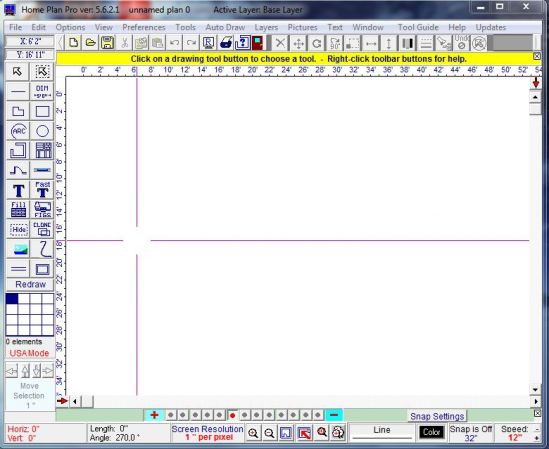This screenshot has height=449, width=549.
Task: Open the Edit menu
Action: click(x=39, y=27)
